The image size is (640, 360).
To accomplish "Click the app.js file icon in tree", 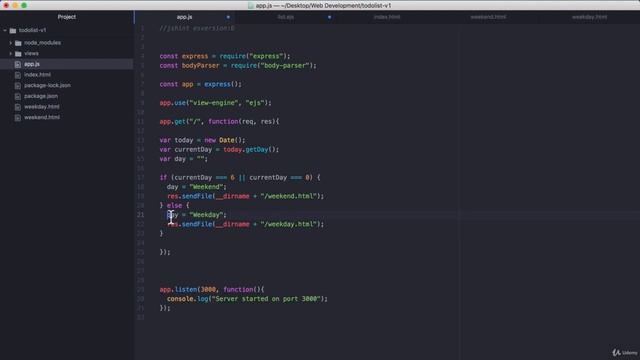I will point(18,64).
